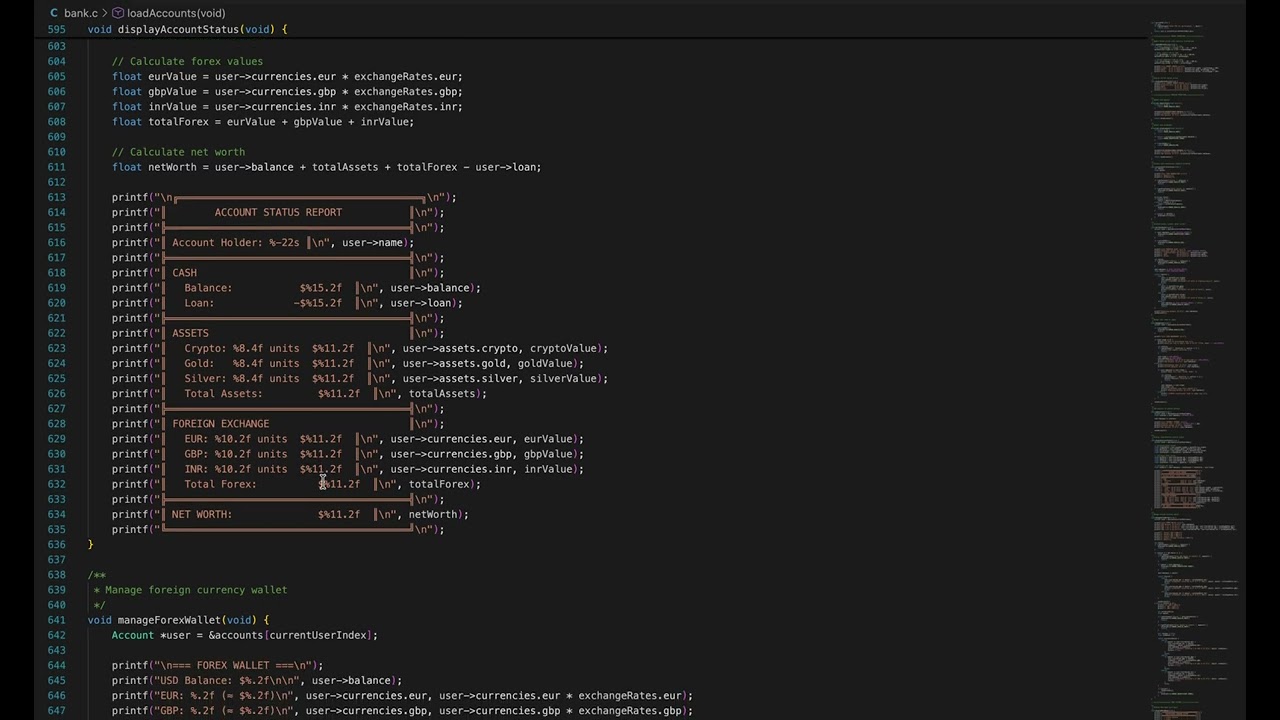Open the loadAccounts(void) breadcrumb symbol list
1280x720 pixels.
point(176,13)
